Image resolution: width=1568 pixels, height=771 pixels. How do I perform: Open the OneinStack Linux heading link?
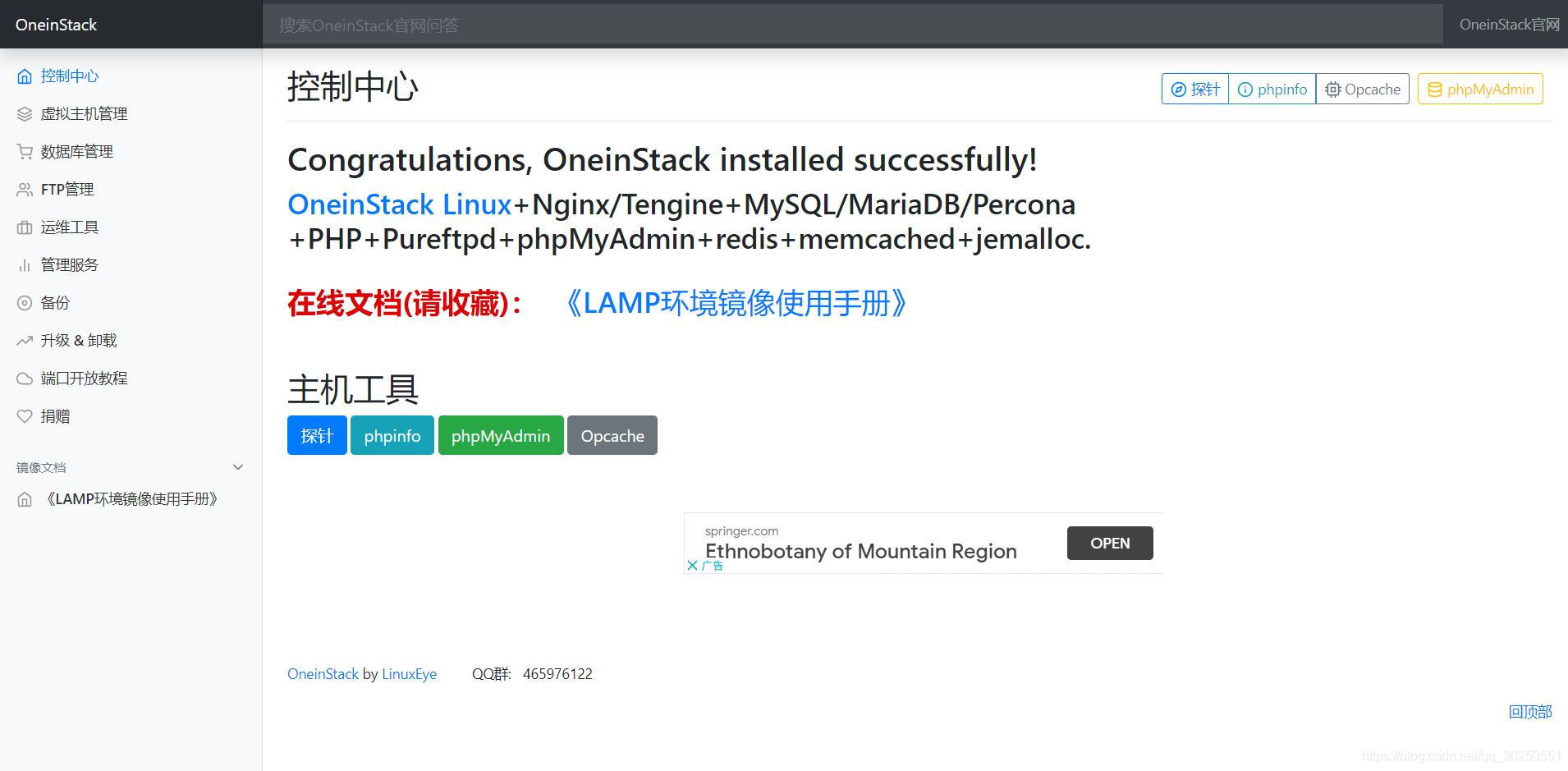[x=400, y=204]
